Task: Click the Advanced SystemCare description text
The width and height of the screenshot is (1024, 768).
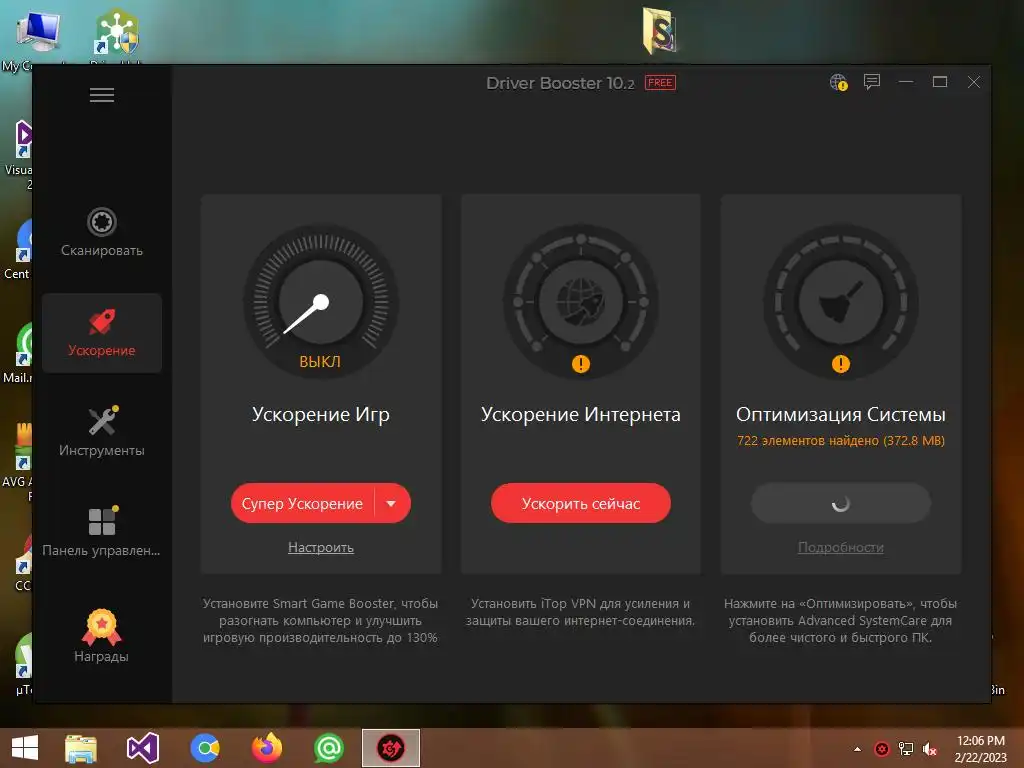Action: (840, 620)
